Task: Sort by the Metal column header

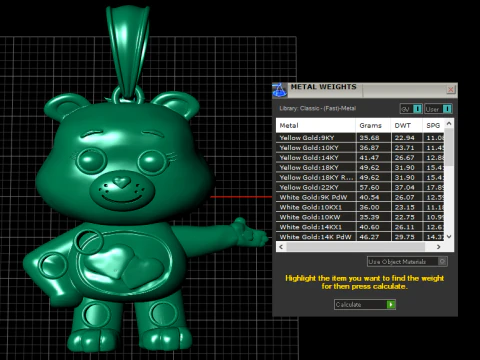Action: pos(316,126)
